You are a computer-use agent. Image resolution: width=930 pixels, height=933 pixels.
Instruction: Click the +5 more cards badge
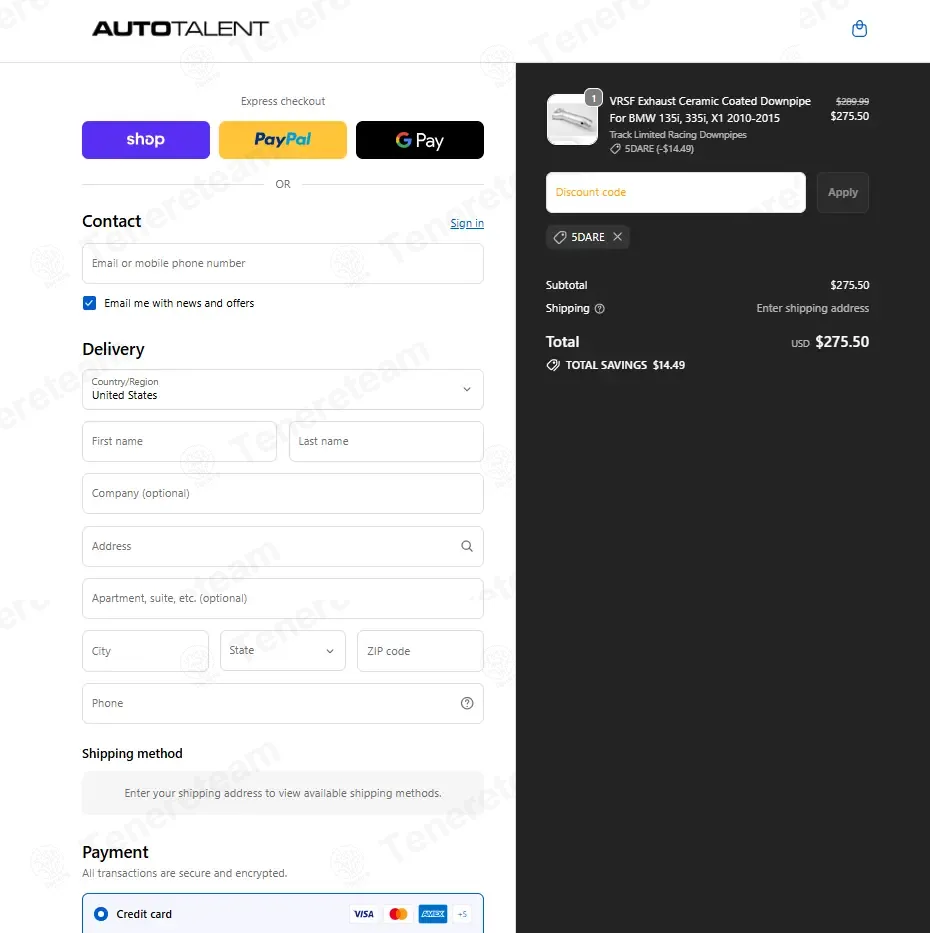(x=462, y=914)
